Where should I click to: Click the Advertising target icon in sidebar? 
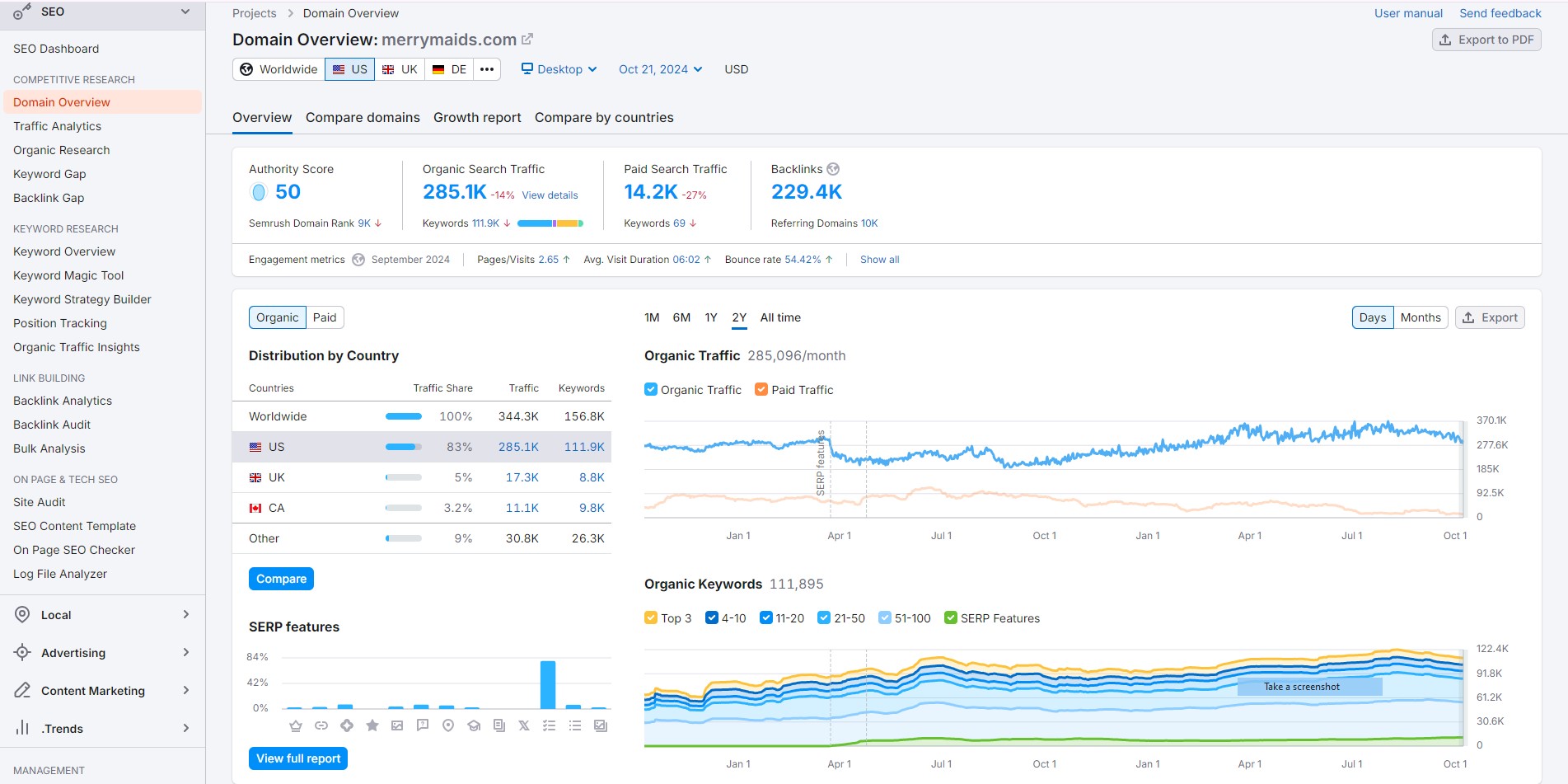23,652
